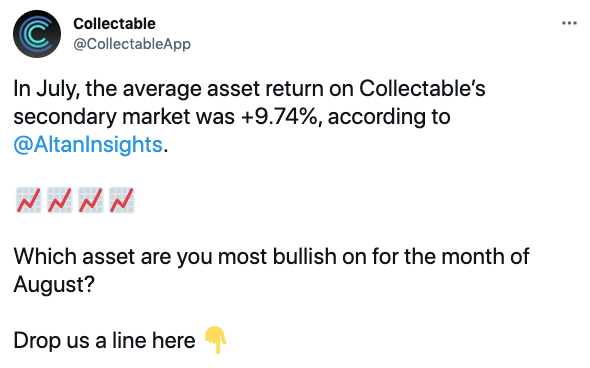Viewport: 590px width, 368px height.
Task: Click the Collectable display name
Action: [114, 24]
